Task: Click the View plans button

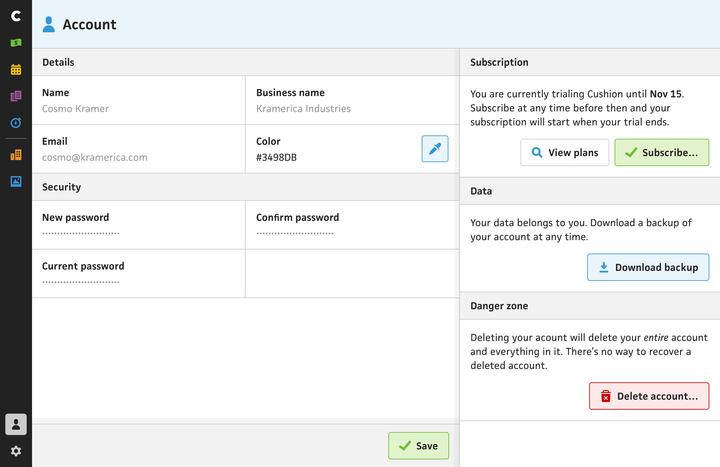Action: point(564,152)
